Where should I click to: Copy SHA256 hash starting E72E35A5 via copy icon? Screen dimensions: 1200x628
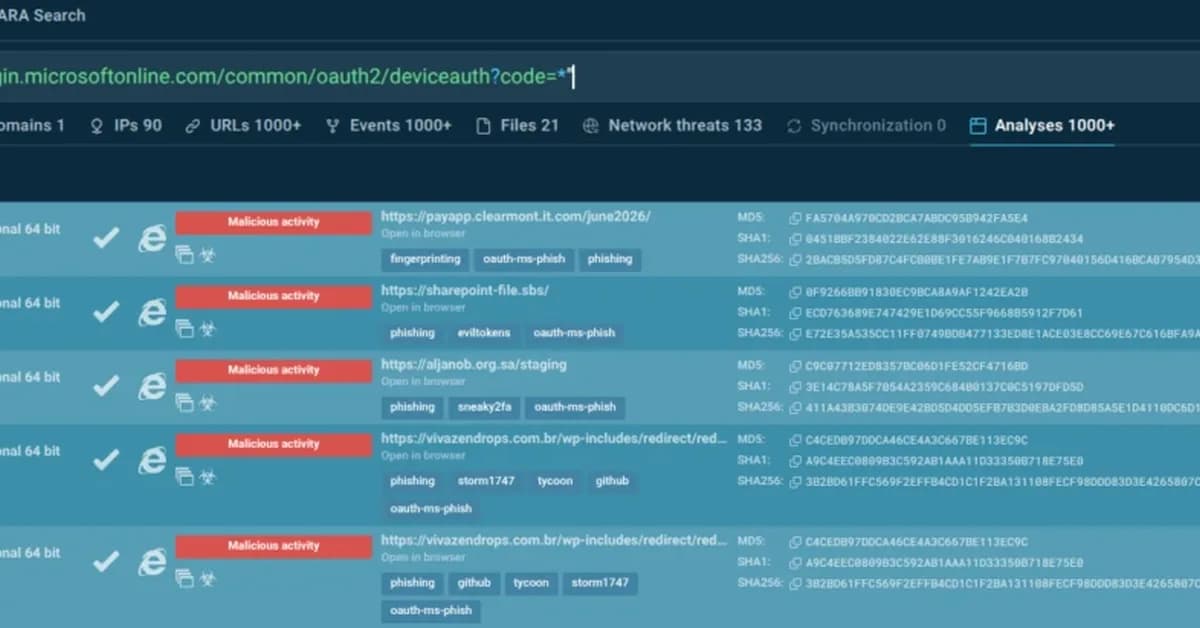tap(795, 334)
